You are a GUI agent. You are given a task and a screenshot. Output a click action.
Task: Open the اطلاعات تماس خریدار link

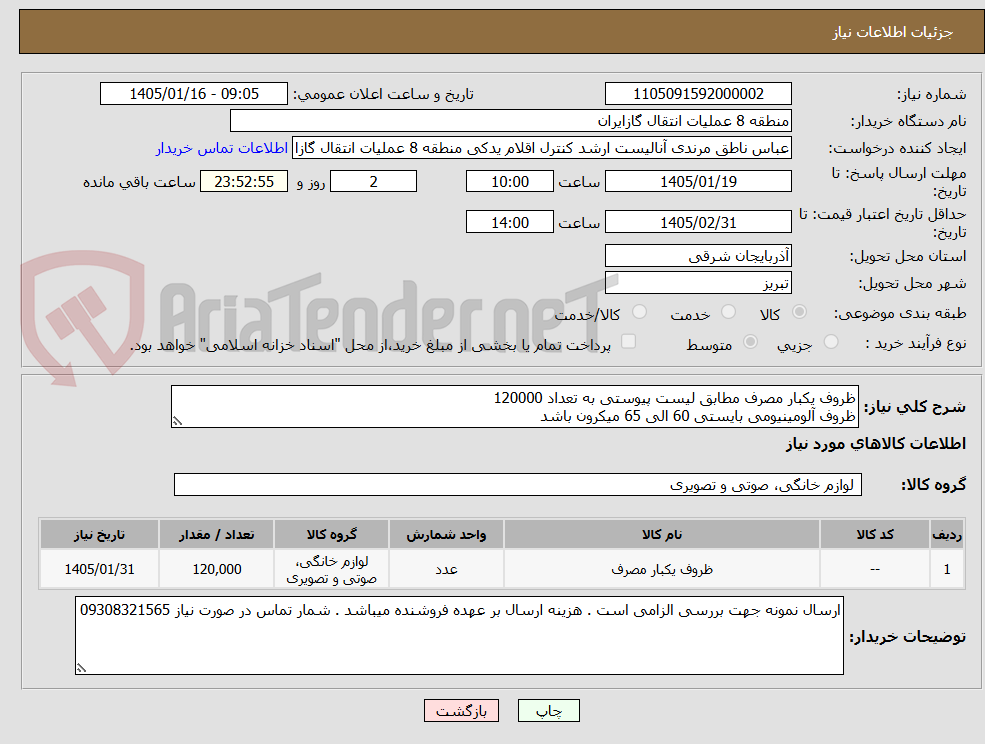coord(222,148)
